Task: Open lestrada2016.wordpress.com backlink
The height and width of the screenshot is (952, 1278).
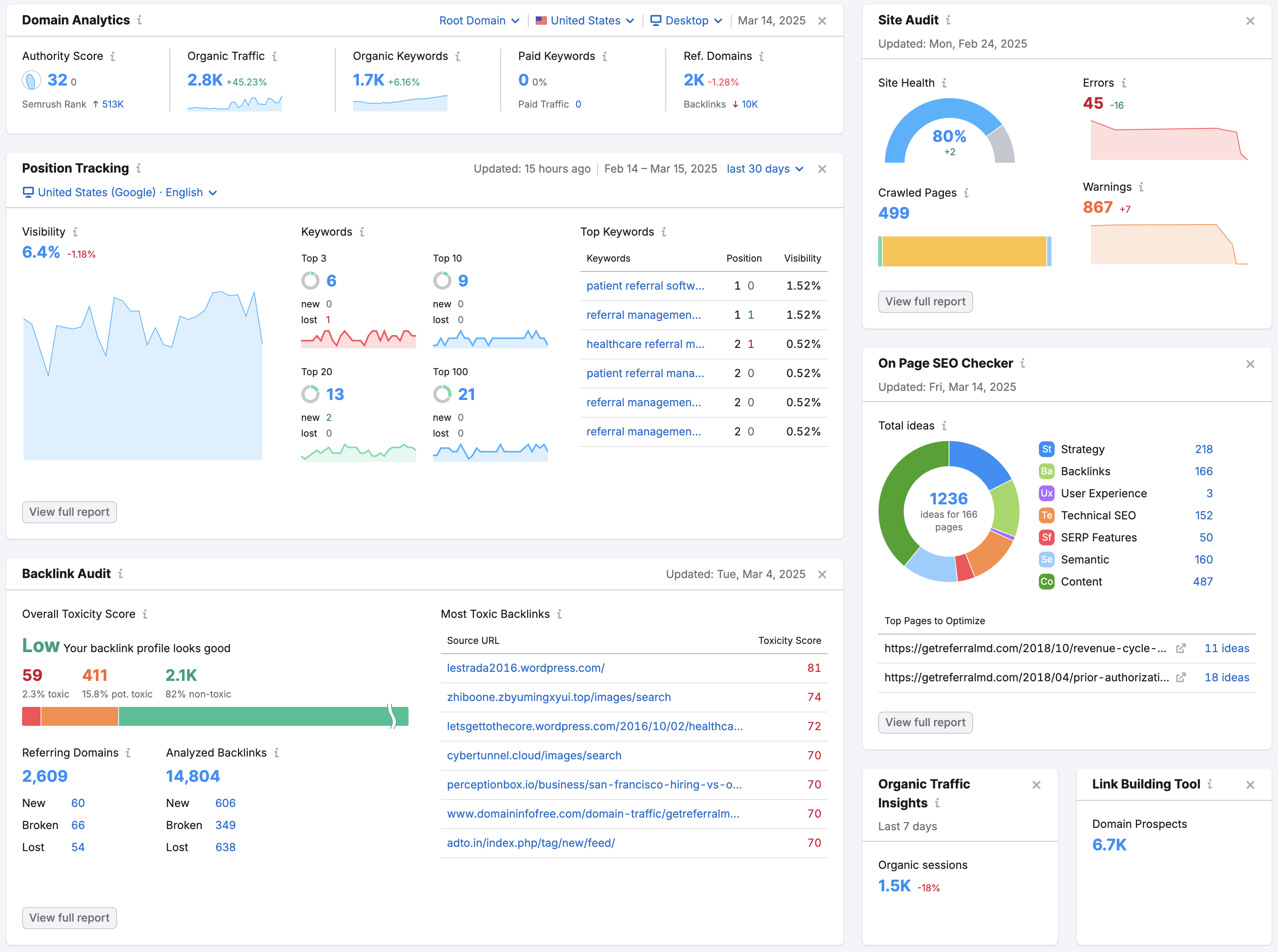Action: [526, 668]
